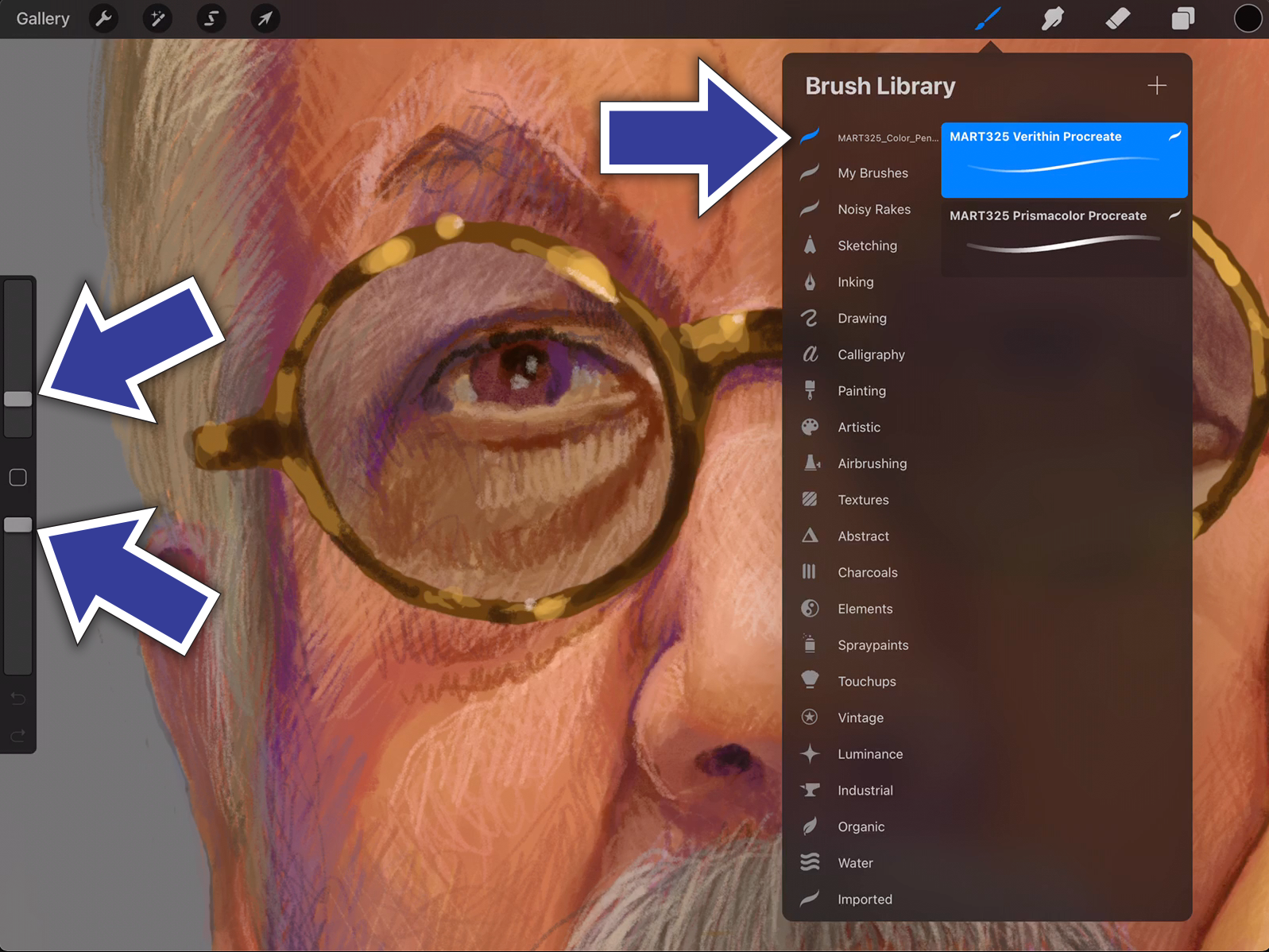The image size is (1269, 952).
Task: Choose the Calligraphy brush set
Action: click(x=869, y=354)
